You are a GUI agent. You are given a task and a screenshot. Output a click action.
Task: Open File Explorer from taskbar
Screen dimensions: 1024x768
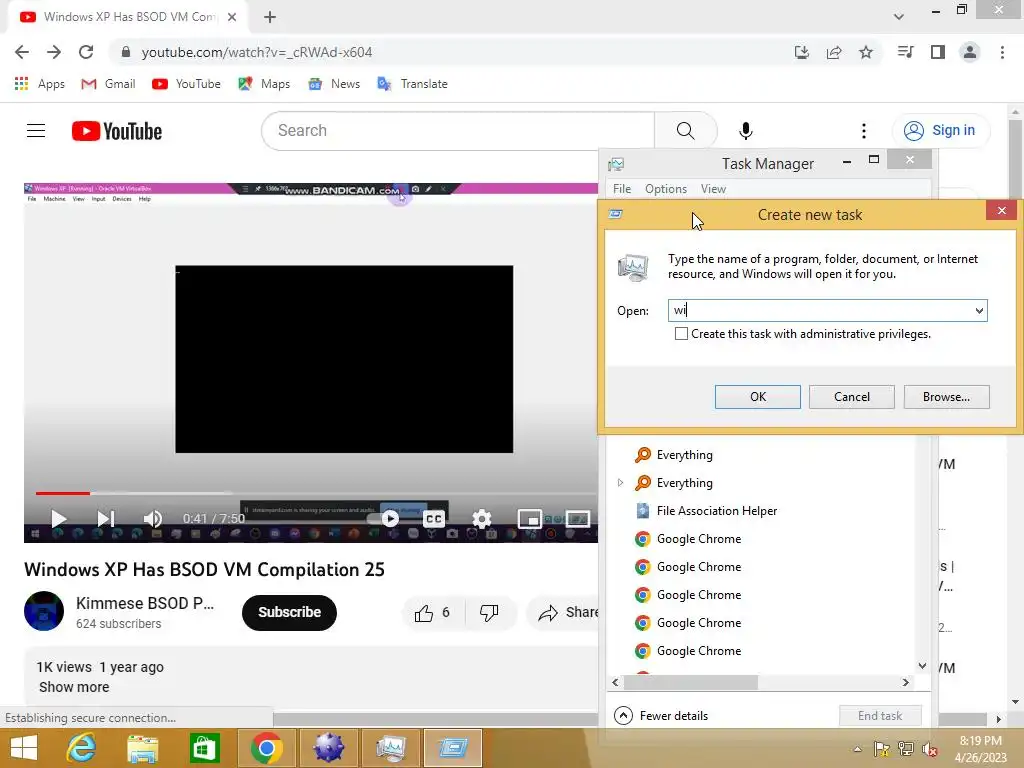click(x=142, y=748)
